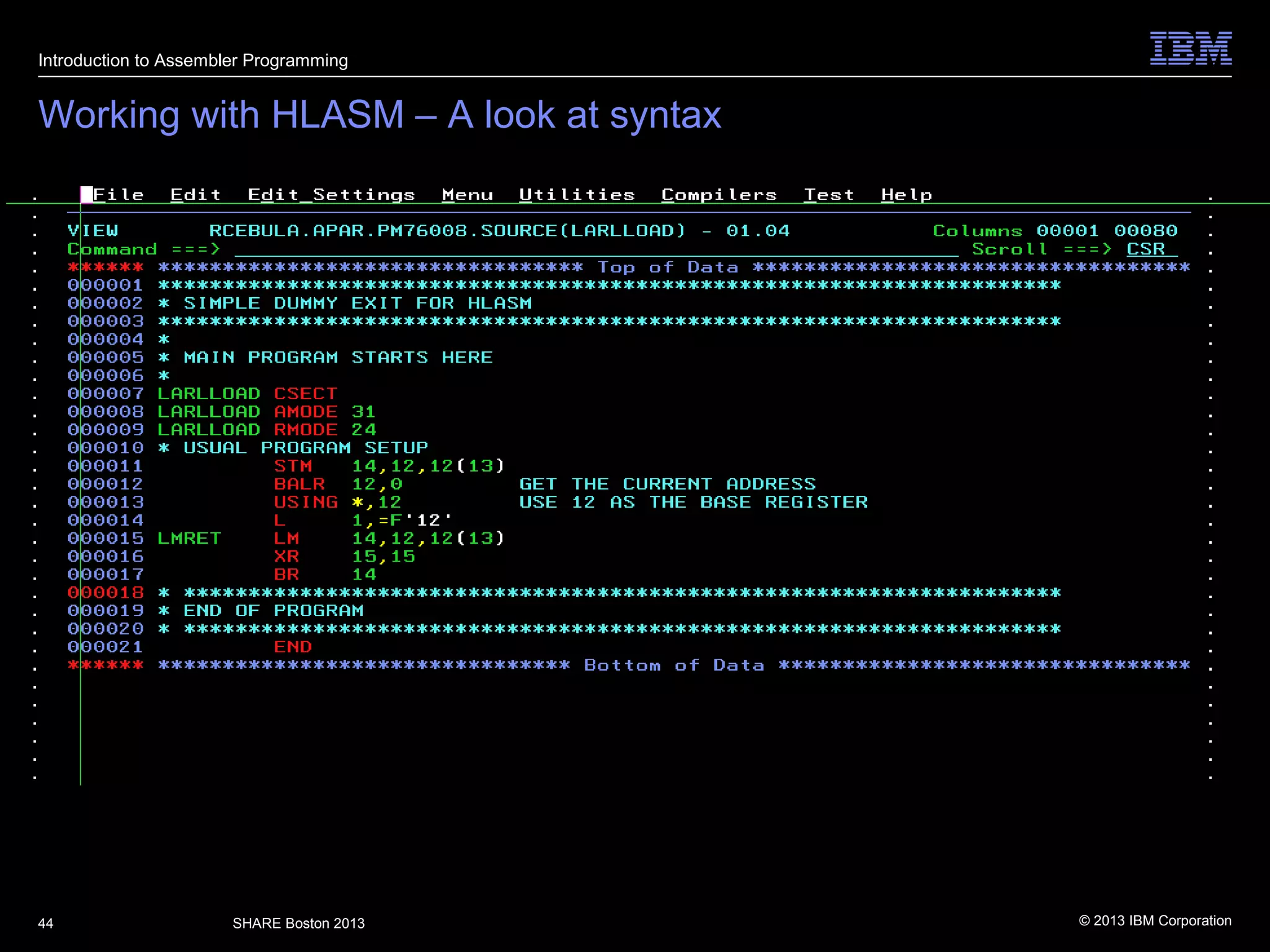
Task: Click line number 000008 prefix area
Action: pyautogui.click(x=105, y=412)
